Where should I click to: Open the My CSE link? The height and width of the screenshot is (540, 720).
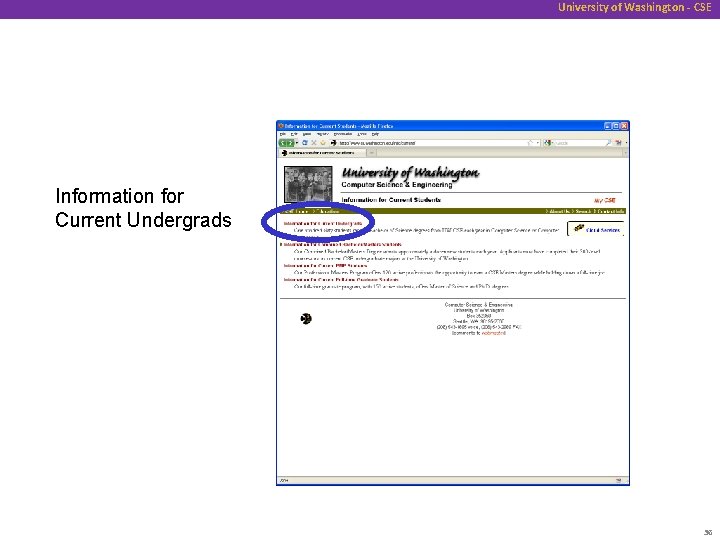pos(604,201)
